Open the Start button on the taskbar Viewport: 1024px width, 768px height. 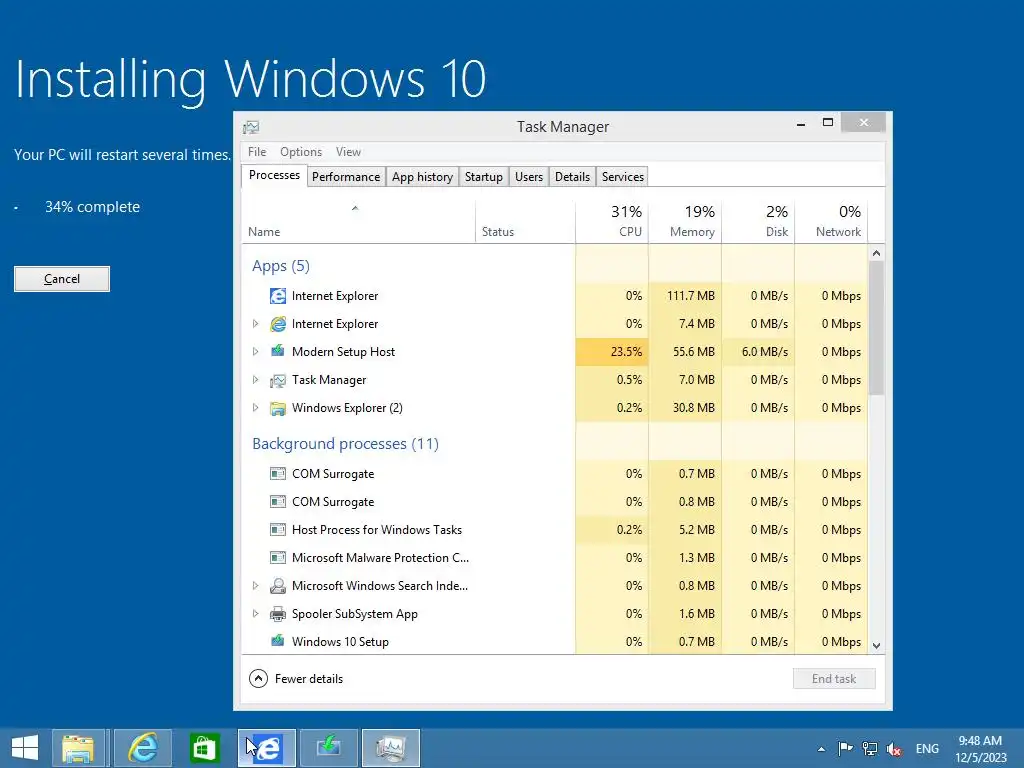[25, 748]
